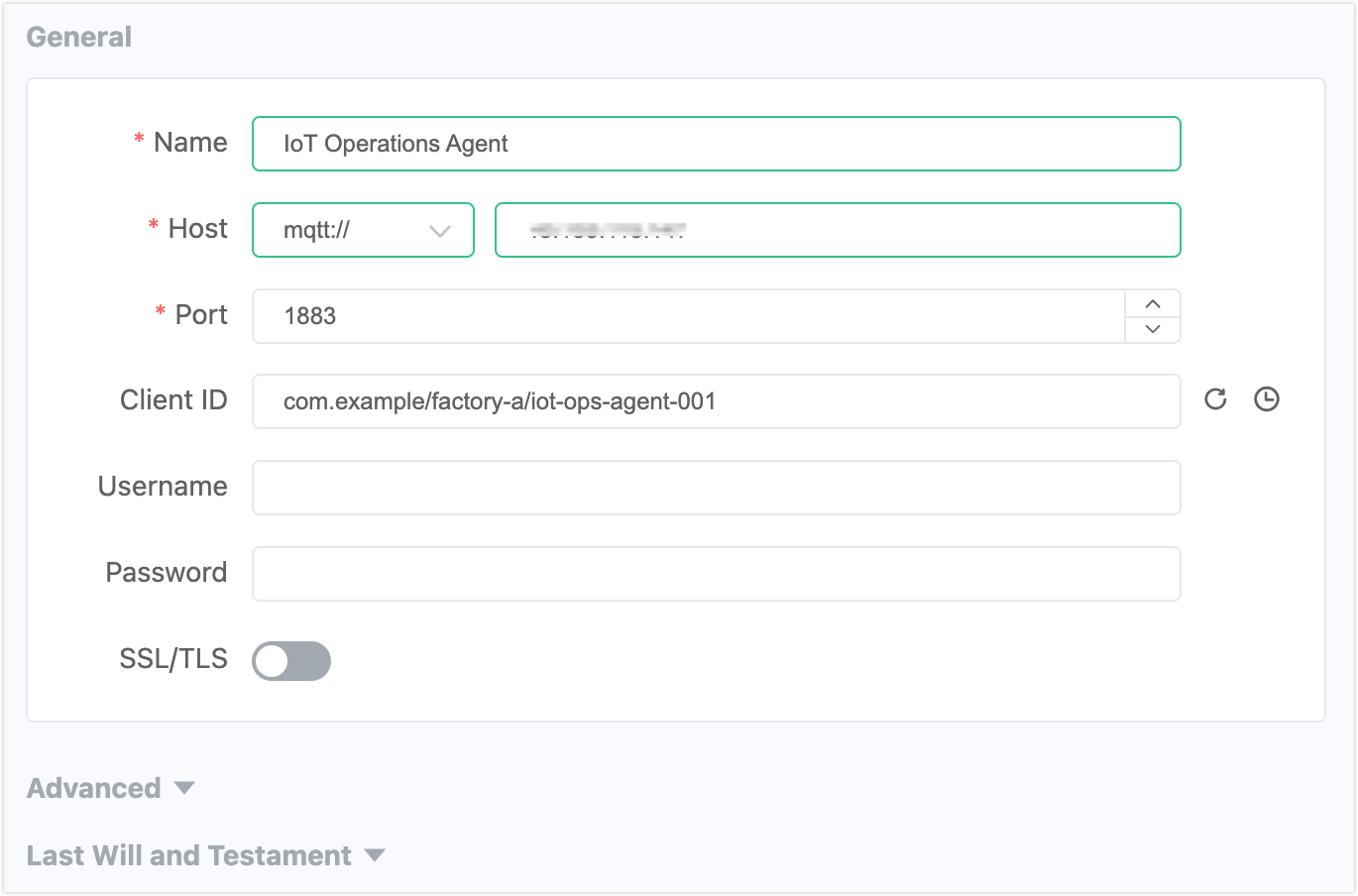Select the IoT Operations Agent name text
Screen dimensions: 1358x896
[x=394, y=144]
